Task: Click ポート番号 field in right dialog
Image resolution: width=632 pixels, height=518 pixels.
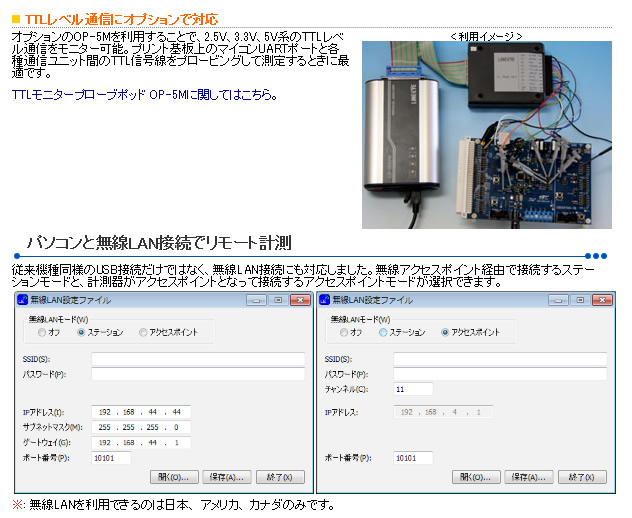Action: point(413,458)
